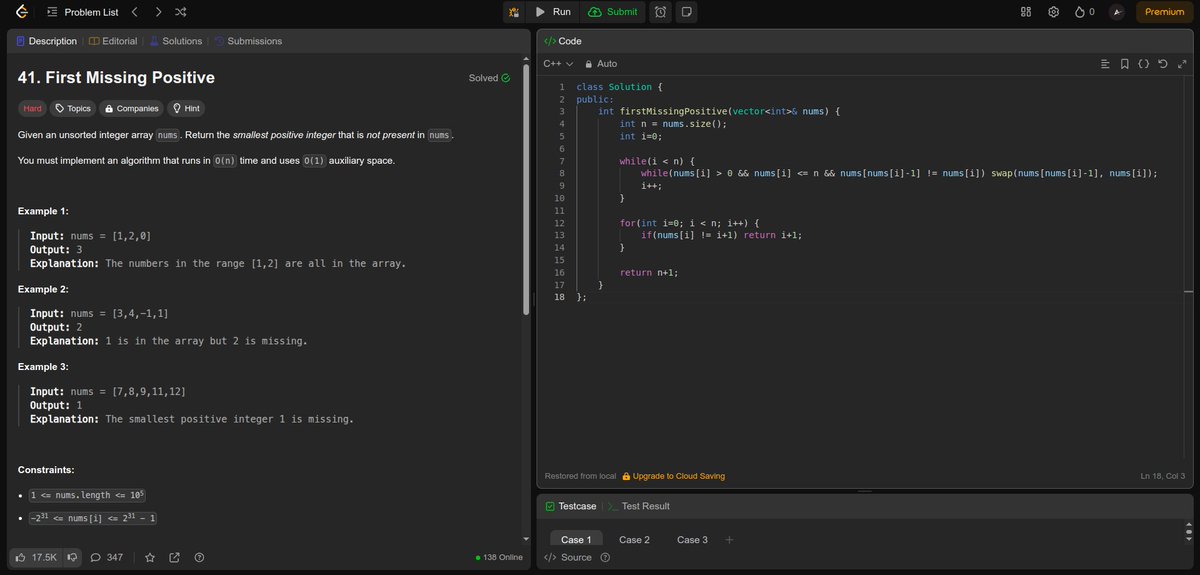Start the alarm clock timer icon

click(x=661, y=12)
